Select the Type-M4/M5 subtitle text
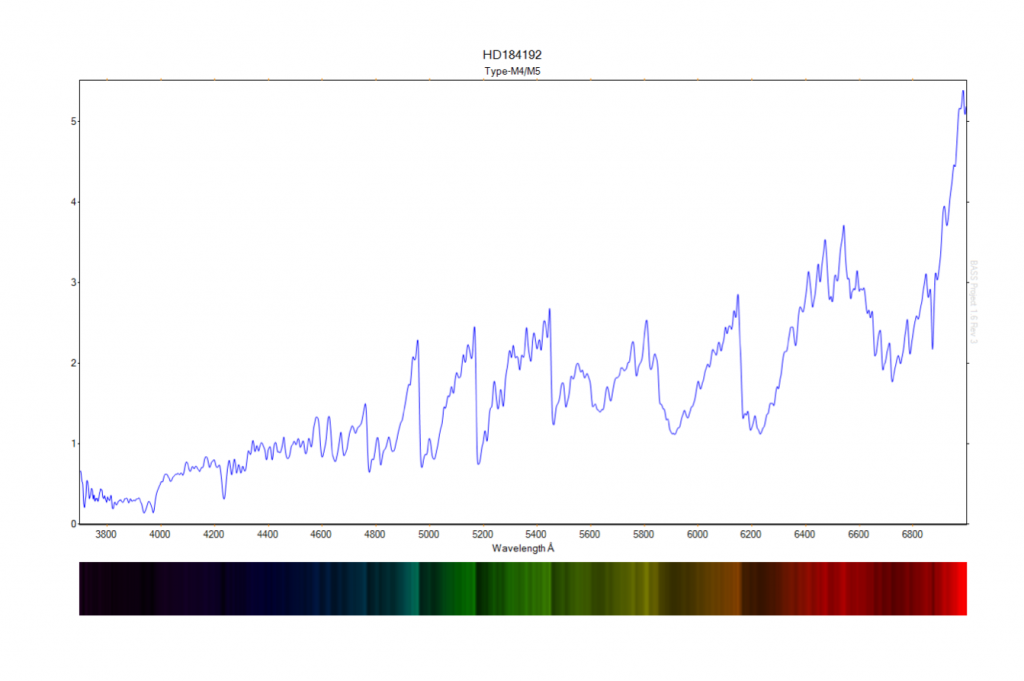Screen dimensions: 1024x681 pos(511,72)
